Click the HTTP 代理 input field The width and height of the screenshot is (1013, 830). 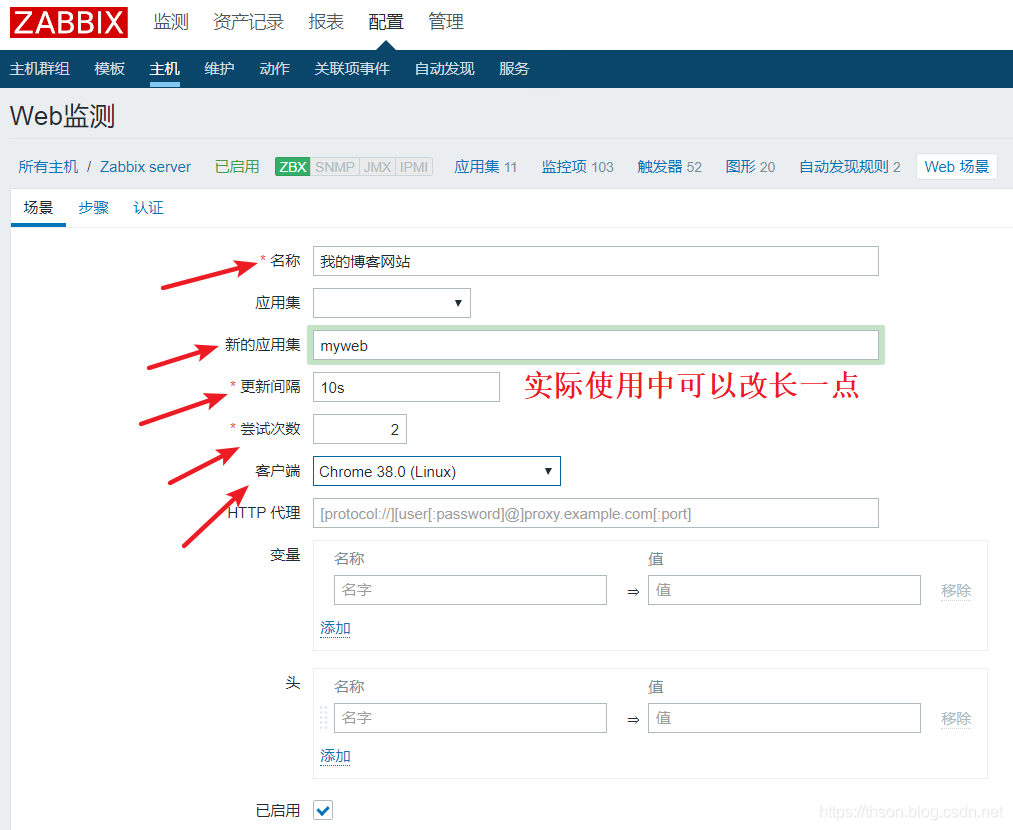click(x=595, y=513)
